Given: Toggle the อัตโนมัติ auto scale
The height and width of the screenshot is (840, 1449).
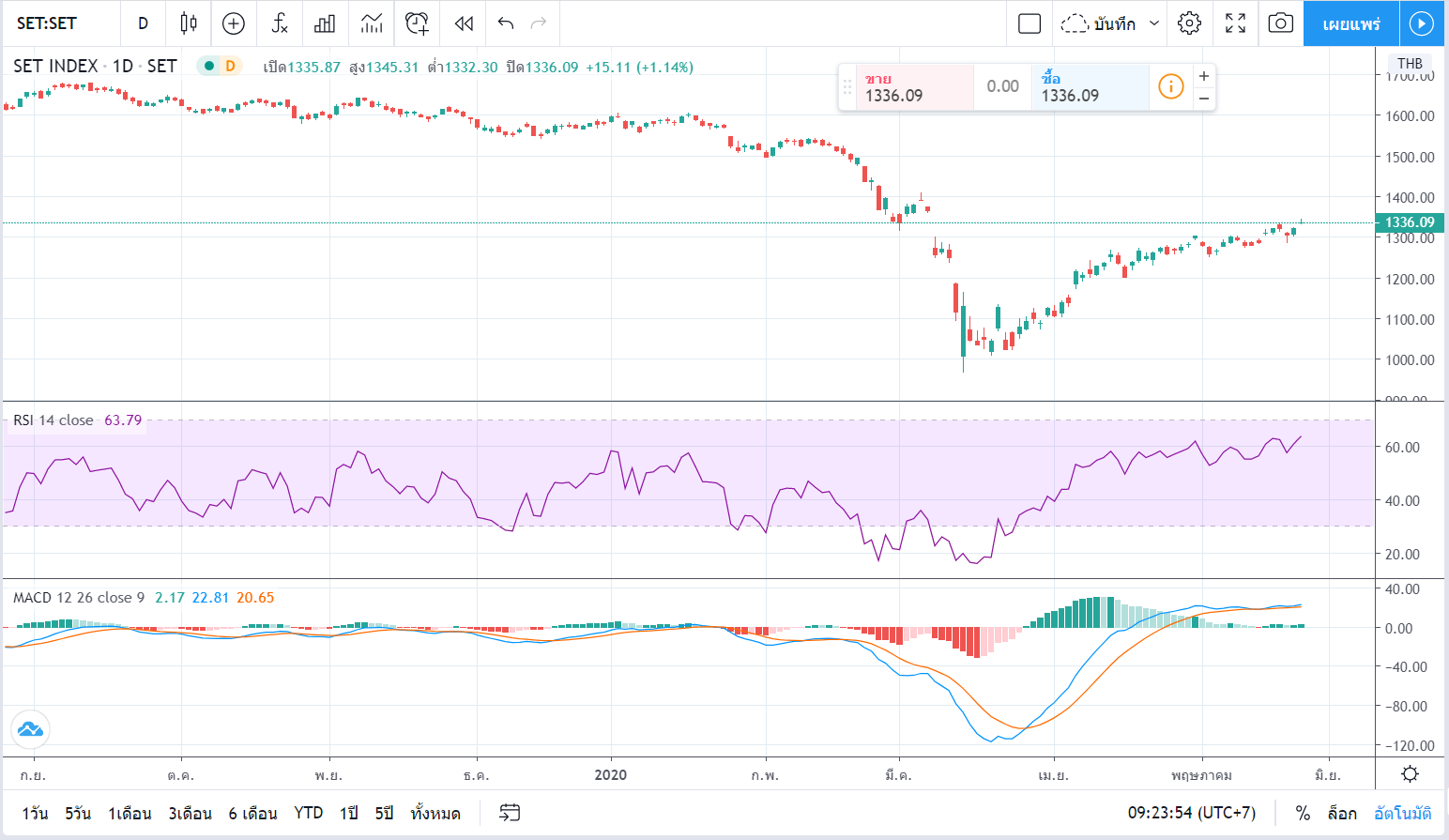Looking at the screenshot, I should (x=1403, y=813).
